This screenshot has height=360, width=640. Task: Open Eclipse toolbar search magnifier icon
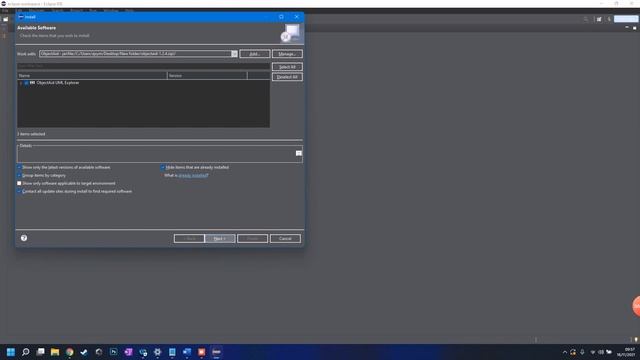[586, 19]
